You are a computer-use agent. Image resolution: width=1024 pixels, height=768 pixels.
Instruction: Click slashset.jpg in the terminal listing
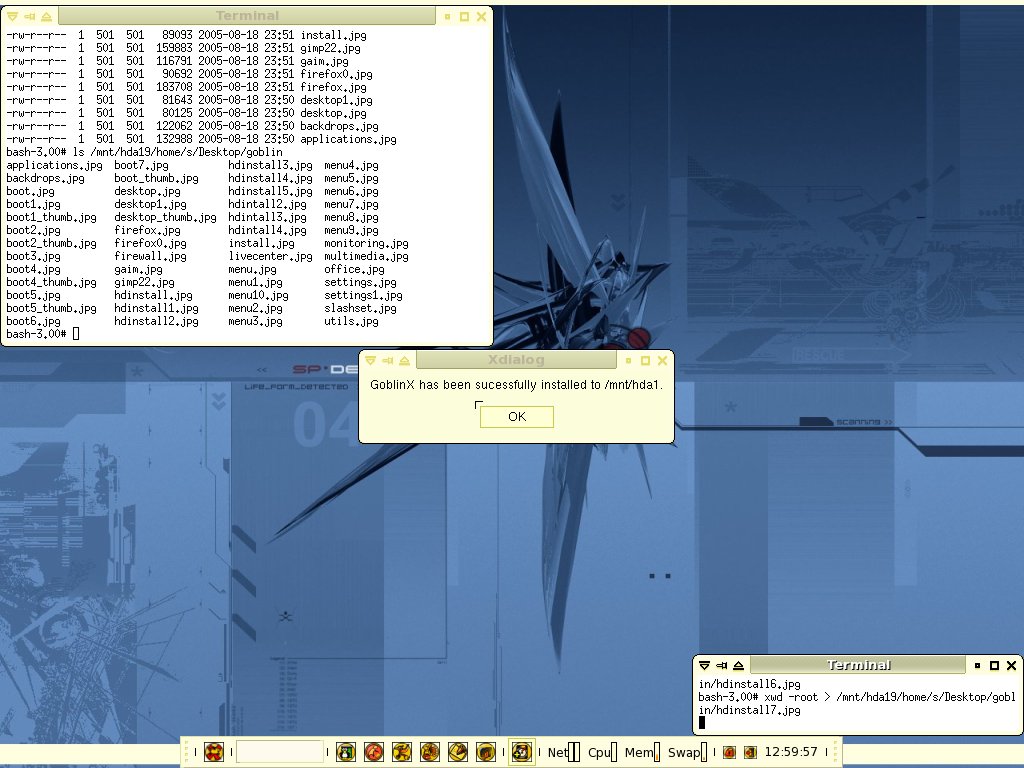(x=360, y=308)
